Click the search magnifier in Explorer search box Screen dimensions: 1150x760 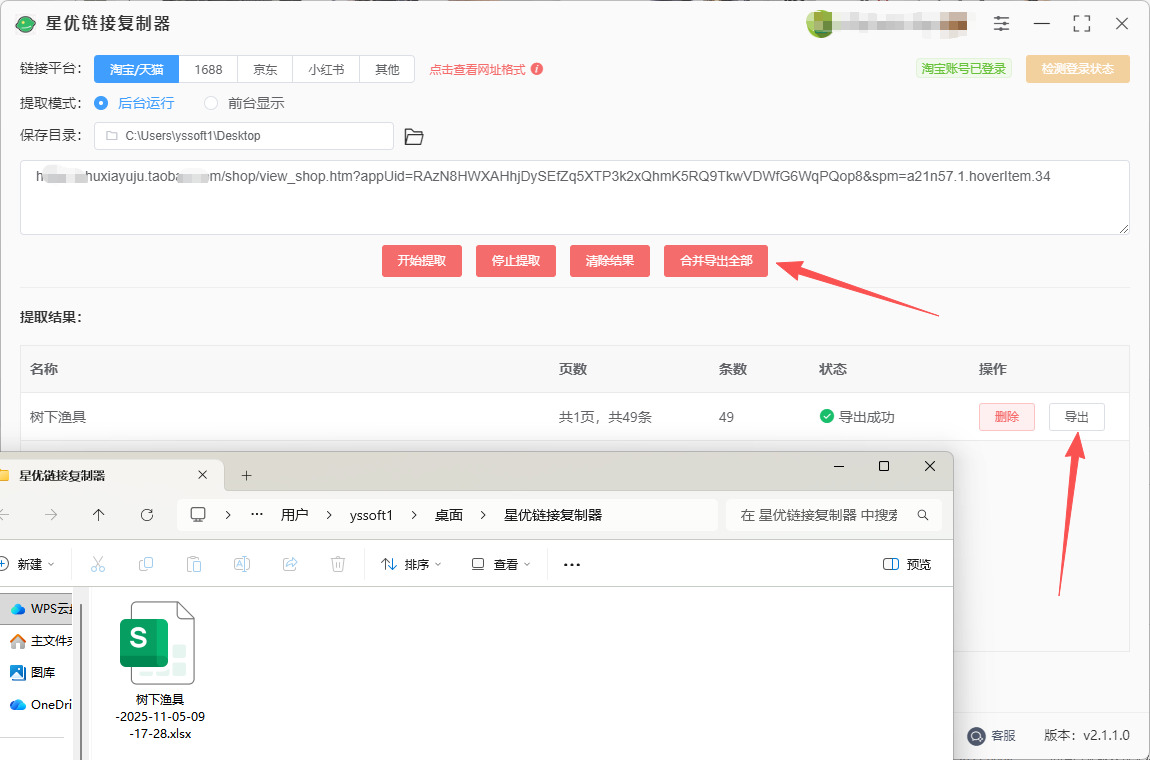coord(923,515)
